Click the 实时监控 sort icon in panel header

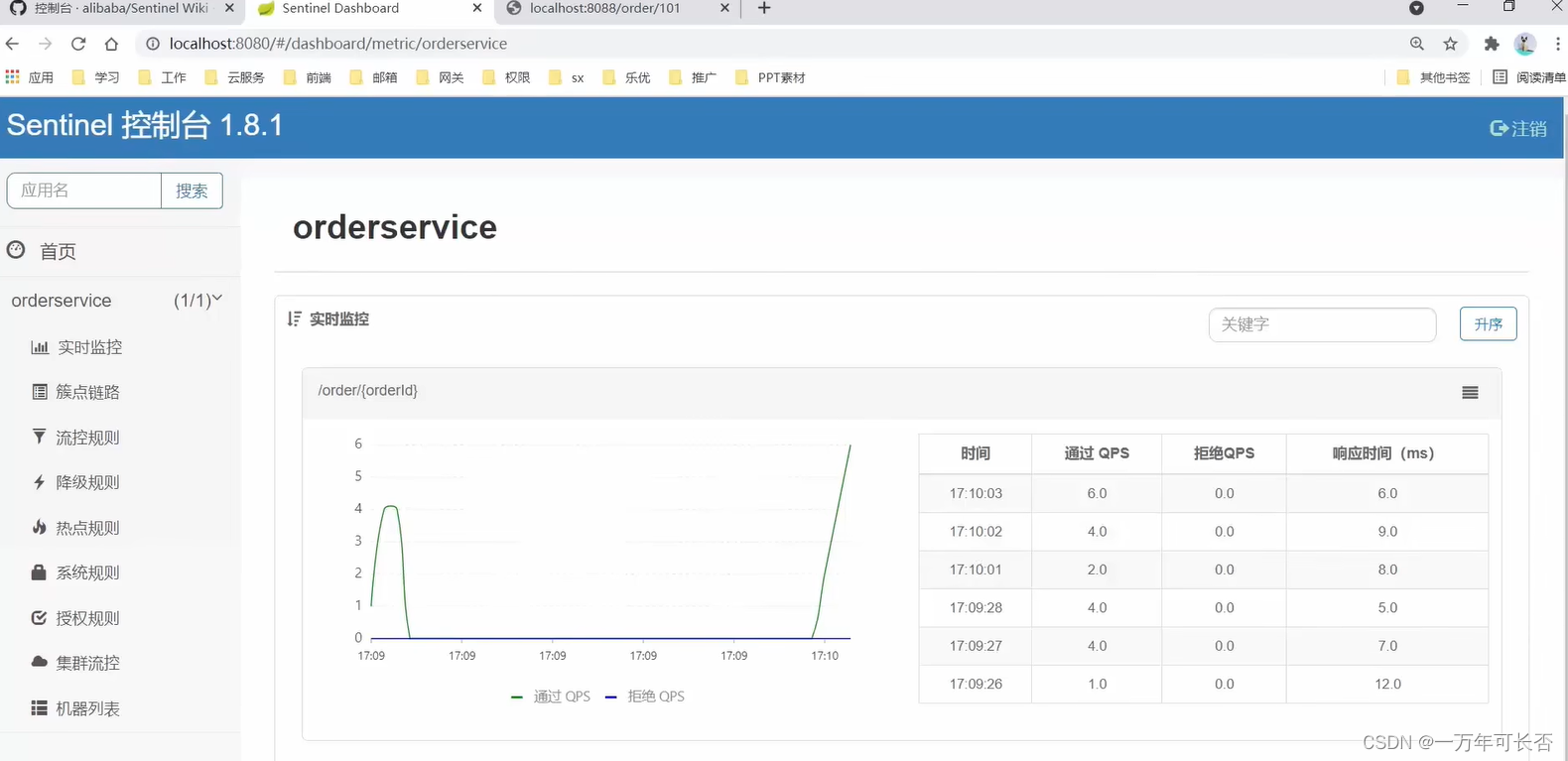click(x=294, y=318)
